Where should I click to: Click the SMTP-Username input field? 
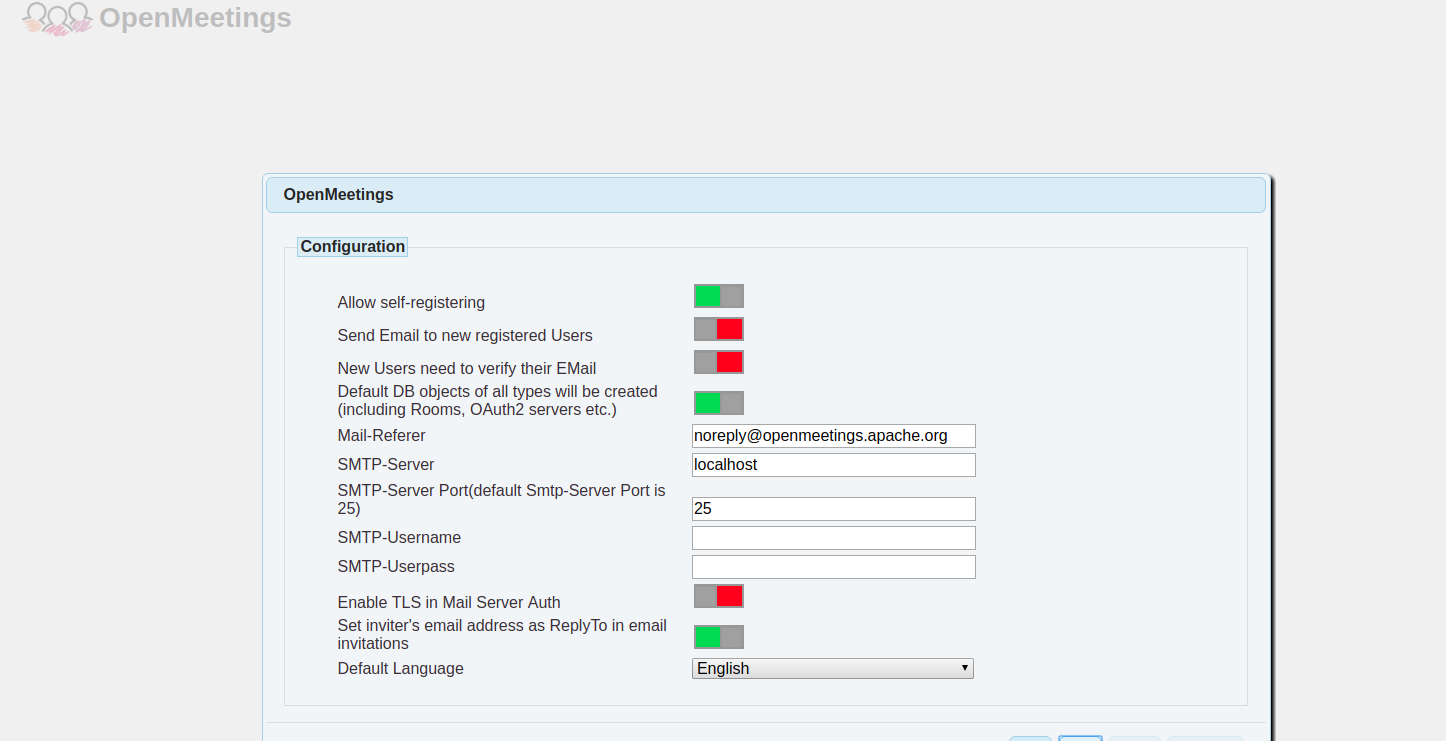coord(834,538)
